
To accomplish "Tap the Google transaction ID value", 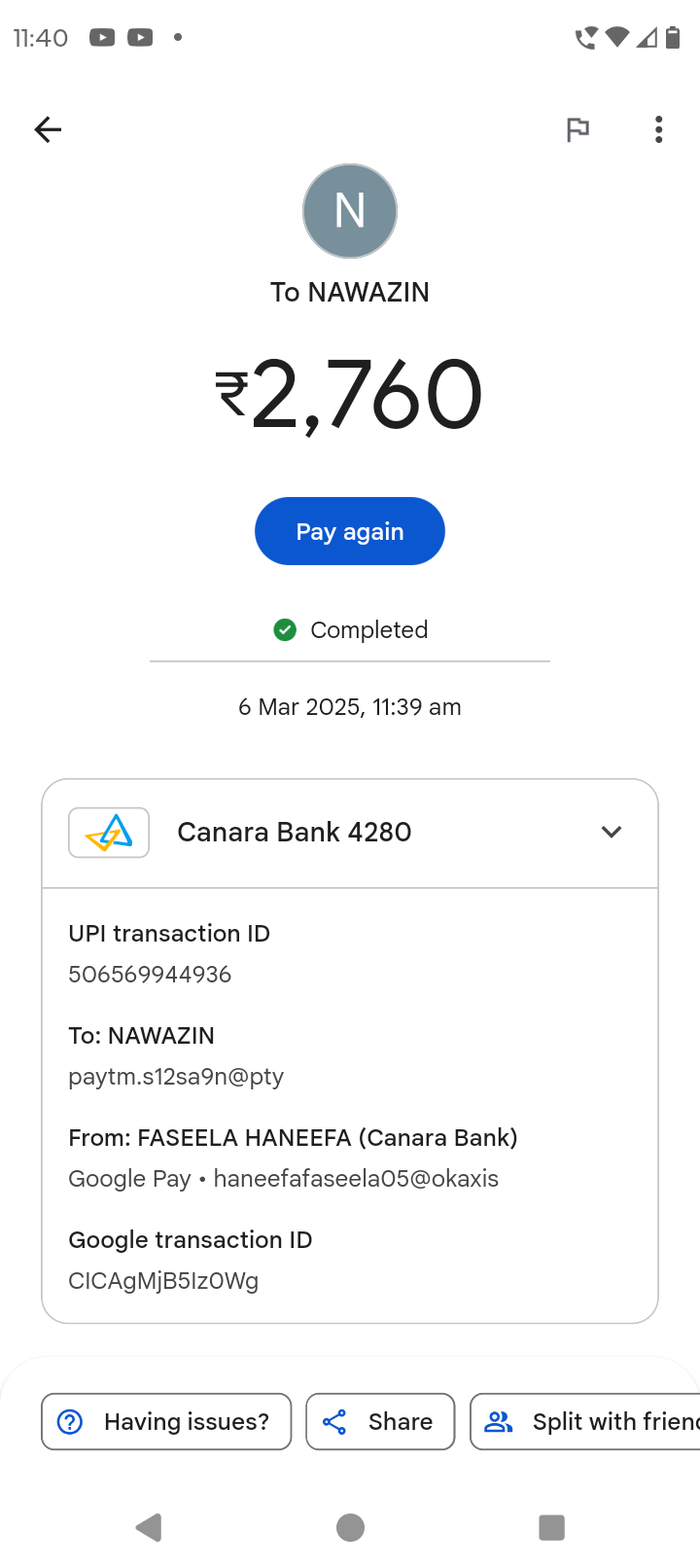I will click(x=163, y=1281).
